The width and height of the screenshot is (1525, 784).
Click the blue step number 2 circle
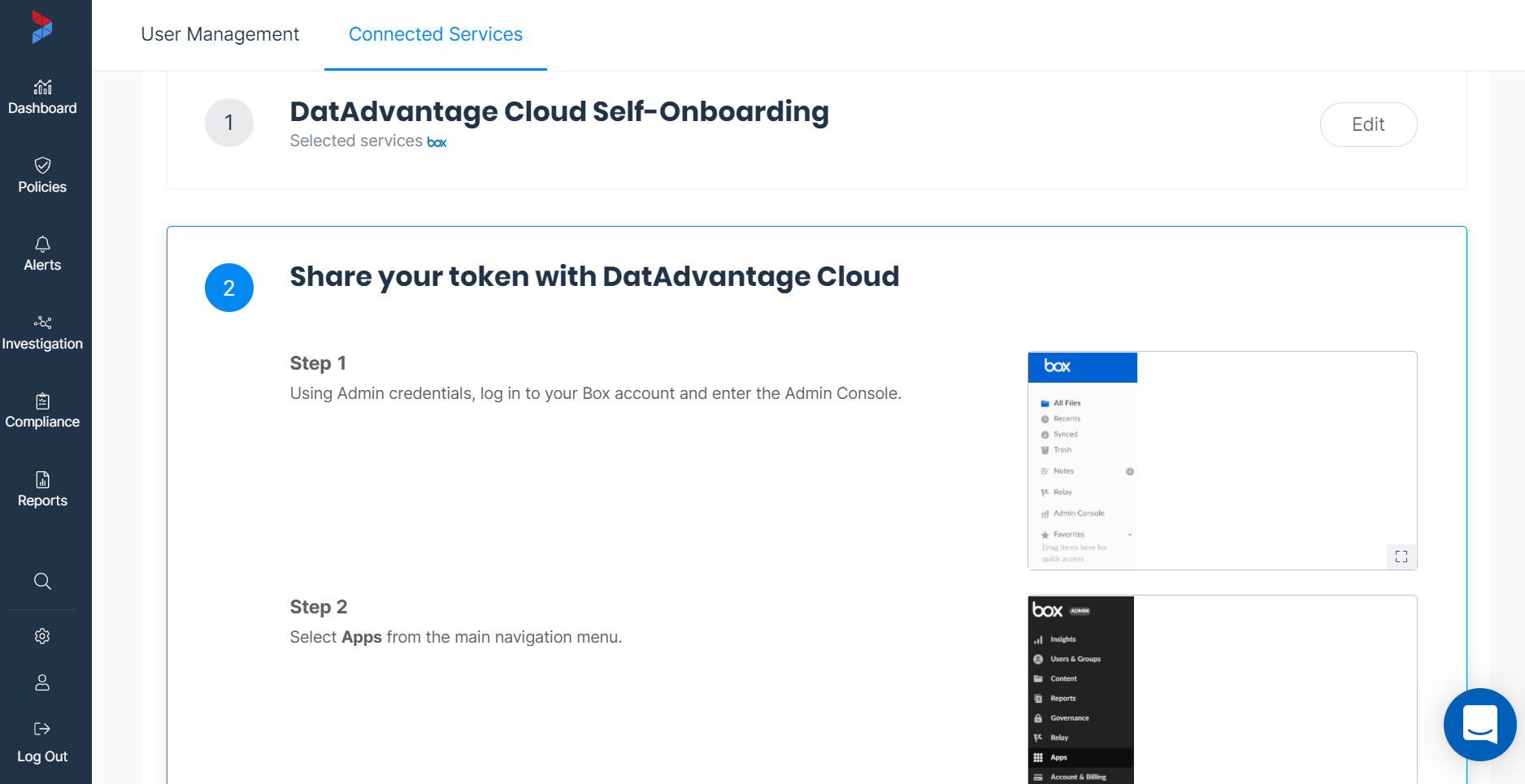[229, 288]
